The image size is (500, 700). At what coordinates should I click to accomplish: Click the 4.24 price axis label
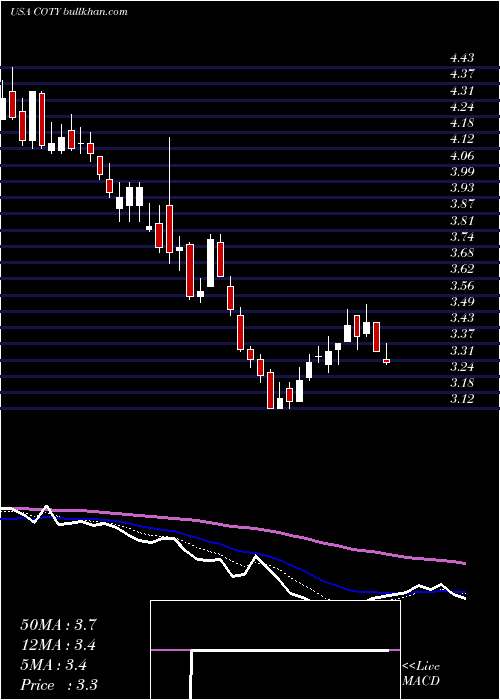(x=462, y=107)
